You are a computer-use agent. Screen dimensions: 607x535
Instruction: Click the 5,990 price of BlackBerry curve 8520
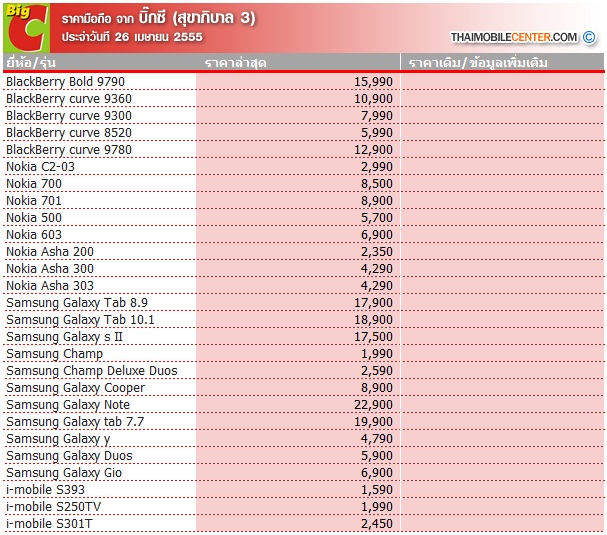coord(377,133)
